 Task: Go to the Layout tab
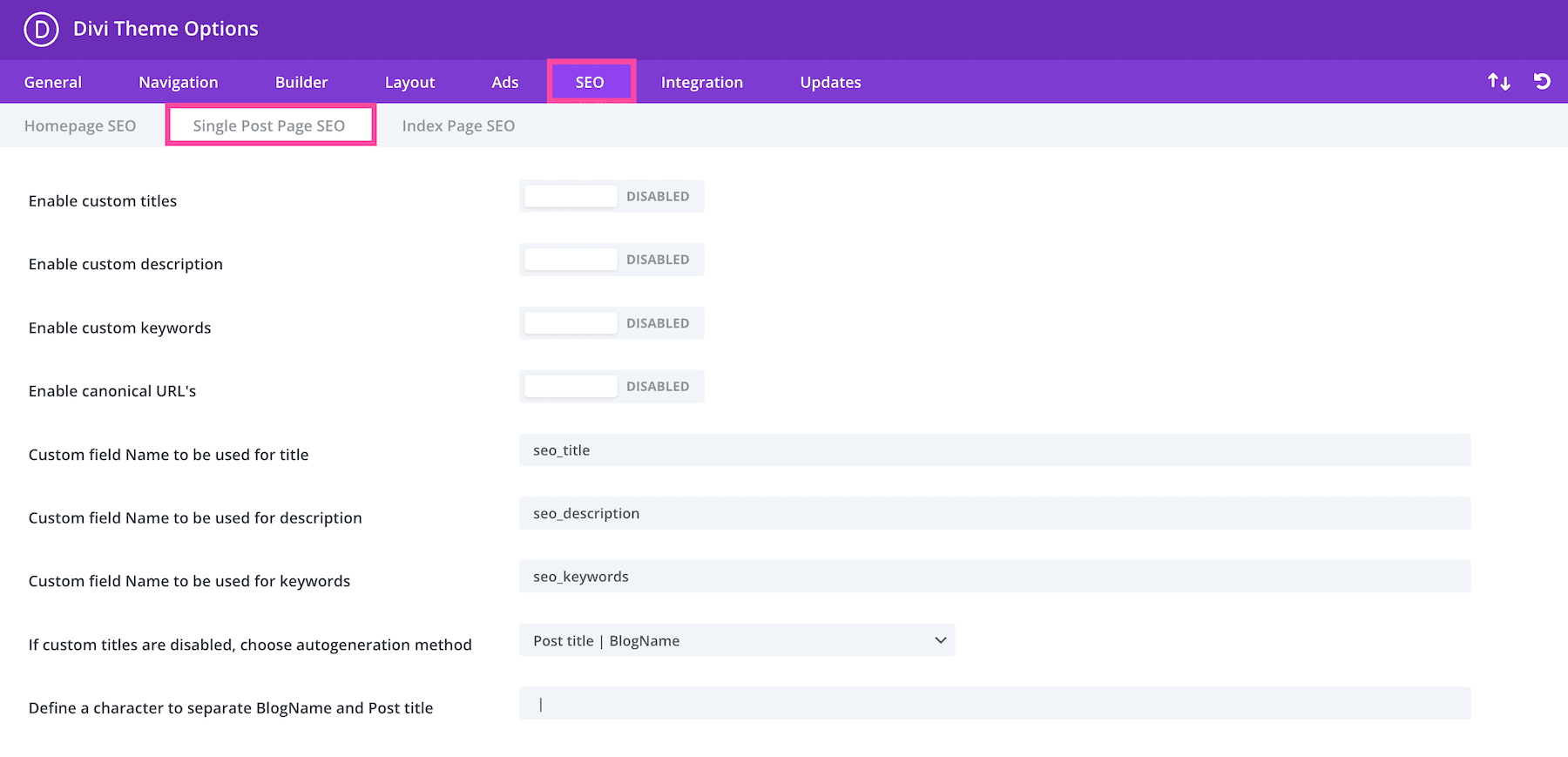(409, 83)
